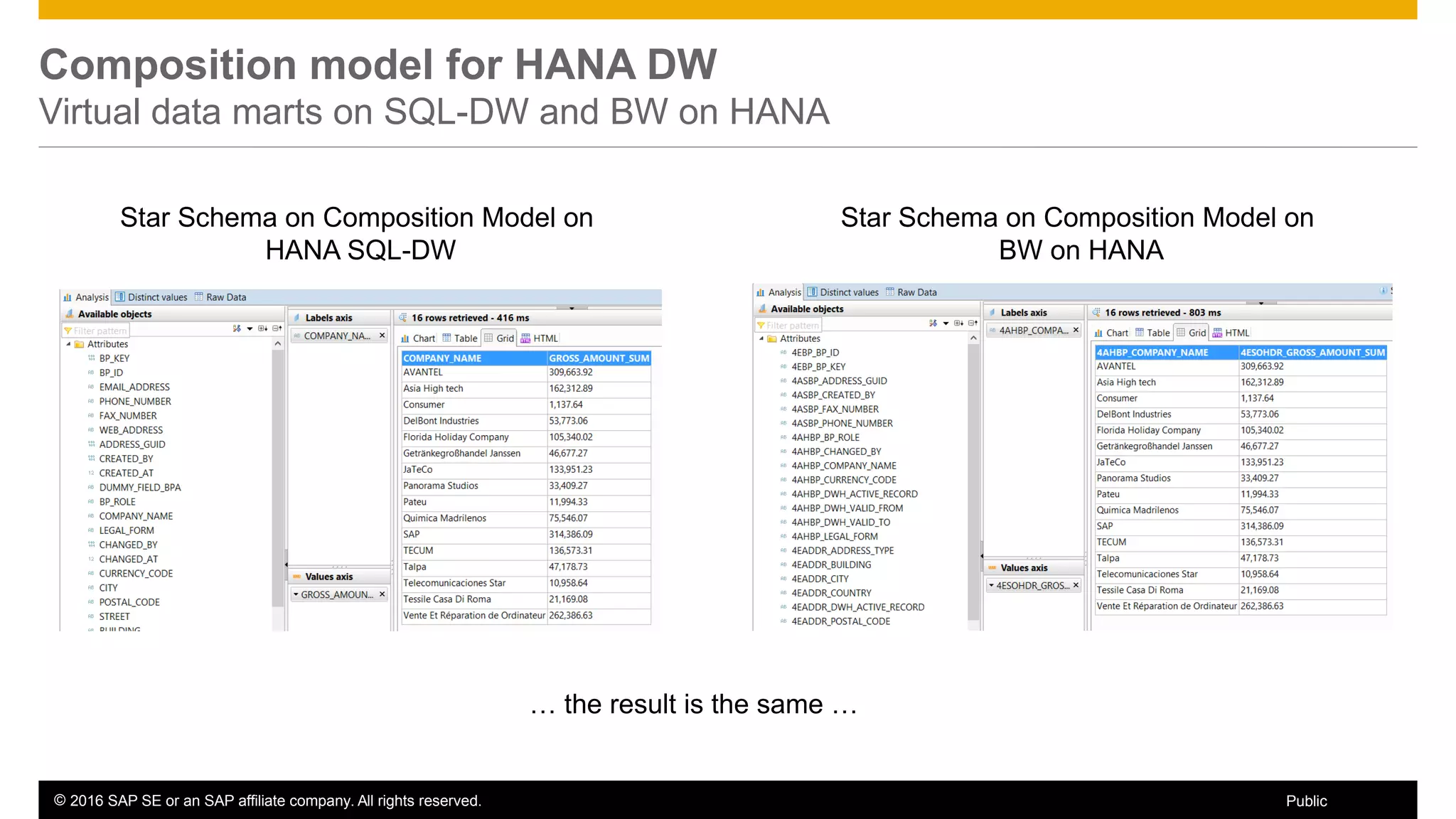The height and width of the screenshot is (819, 1456).
Task: Click 4ESOHDR_GROSS_AMOUNT_SUM column header
Action: [x=1312, y=353]
